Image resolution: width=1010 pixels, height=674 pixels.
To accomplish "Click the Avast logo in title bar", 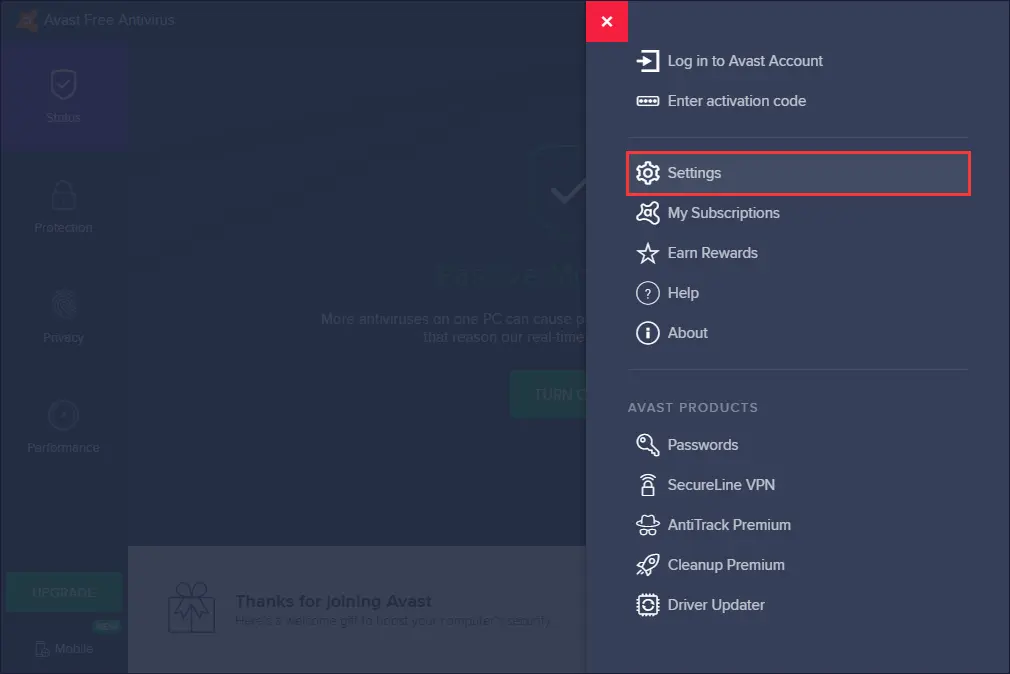I will pos(26,20).
